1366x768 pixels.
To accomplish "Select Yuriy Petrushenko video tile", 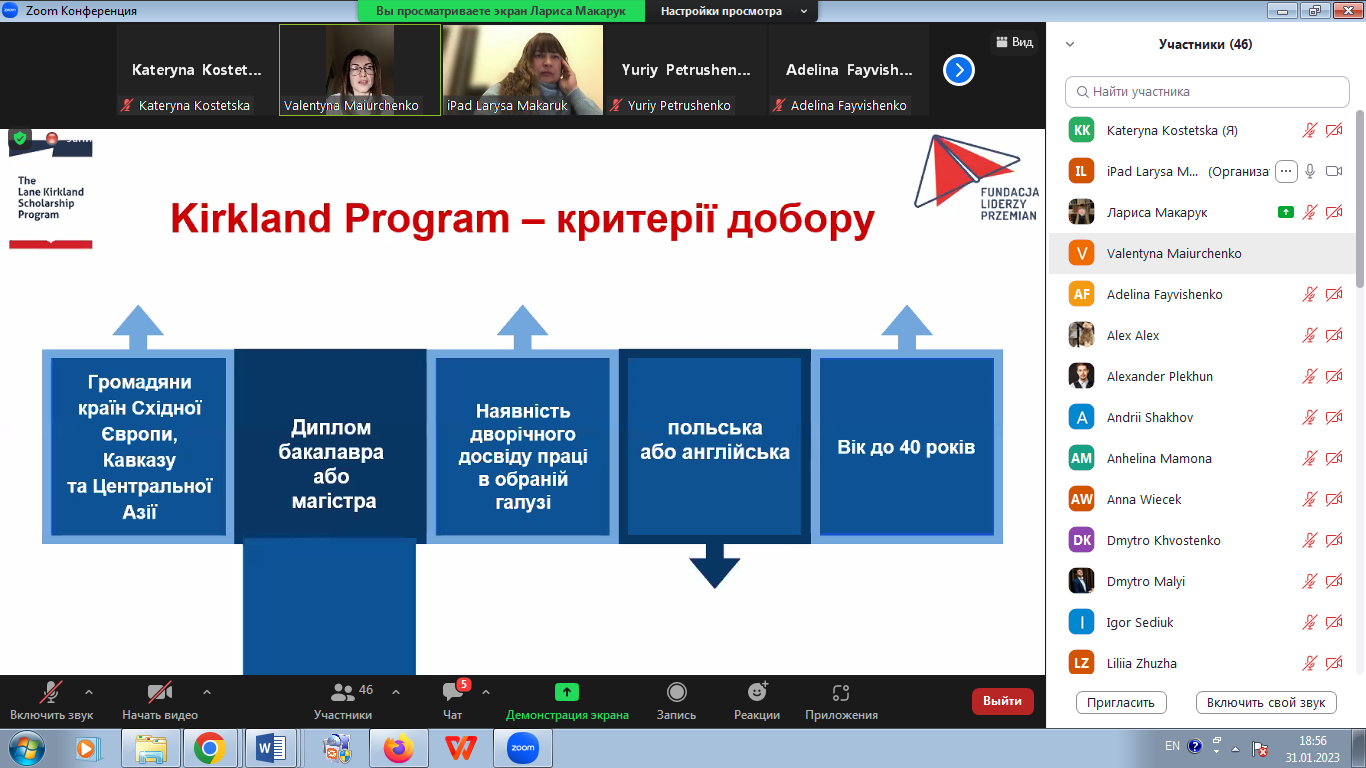I will coord(686,70).
